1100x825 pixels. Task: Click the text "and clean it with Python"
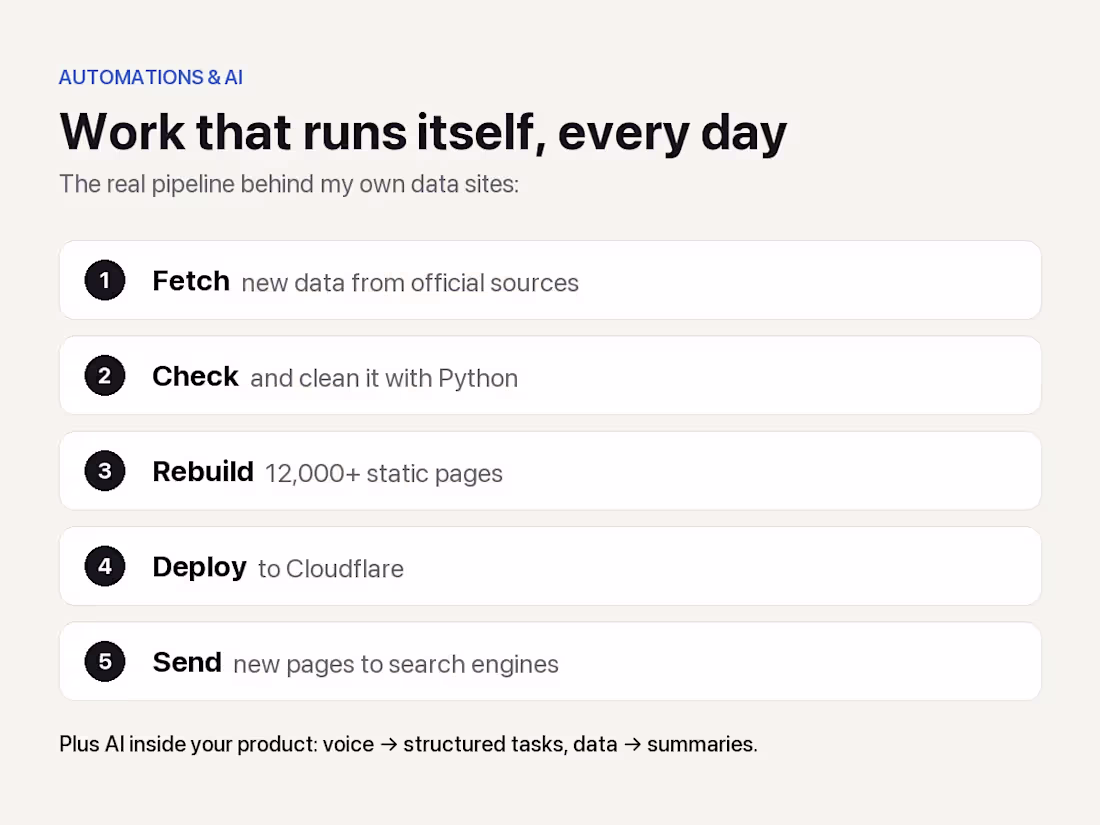click(384, 379)
